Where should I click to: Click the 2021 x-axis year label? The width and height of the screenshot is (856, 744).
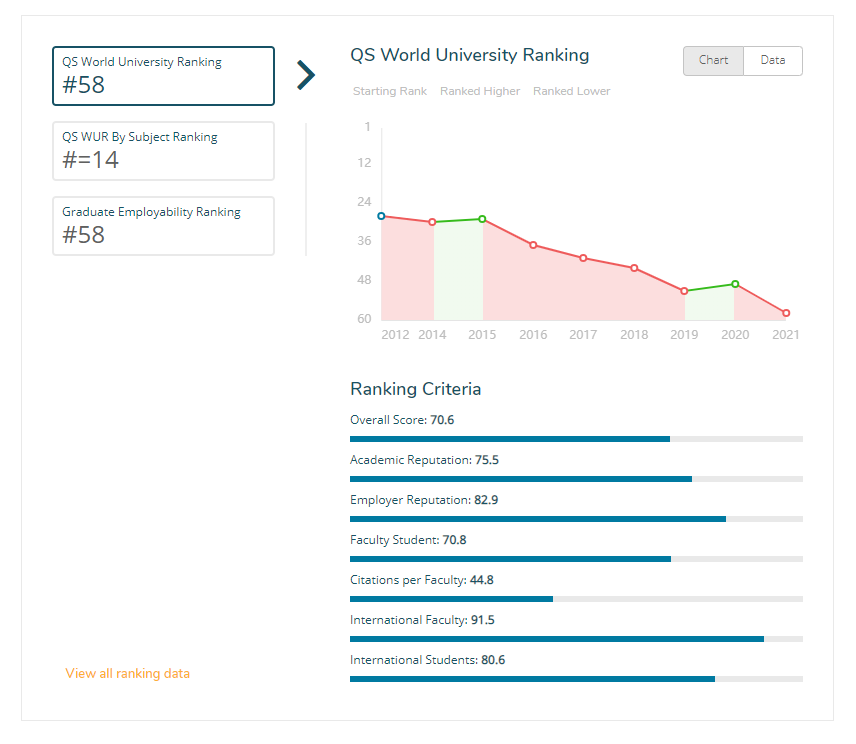tap(786, 335)
